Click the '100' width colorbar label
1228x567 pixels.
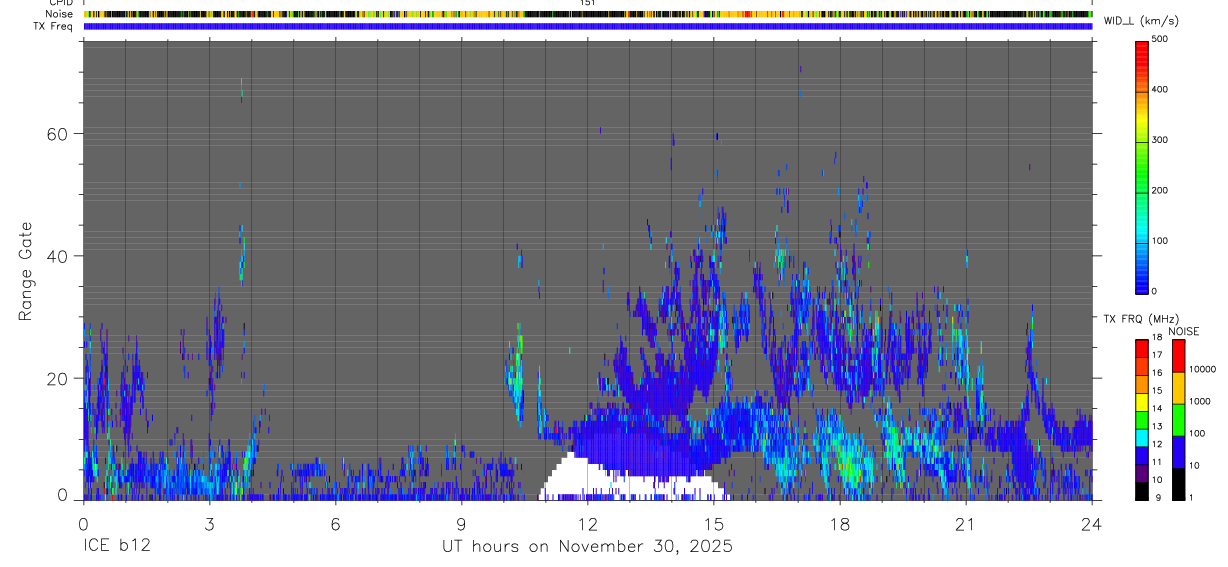point(1160,241)
